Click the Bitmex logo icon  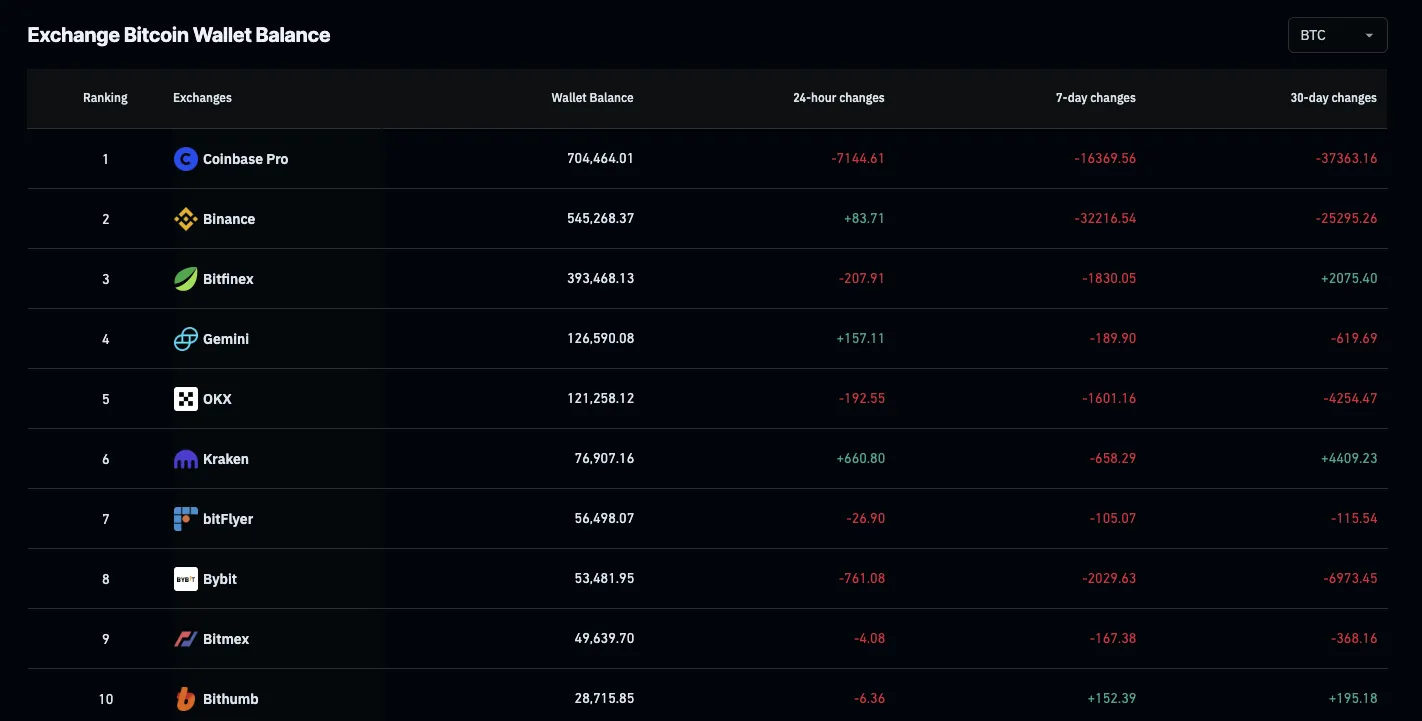(x=185, y=638)
